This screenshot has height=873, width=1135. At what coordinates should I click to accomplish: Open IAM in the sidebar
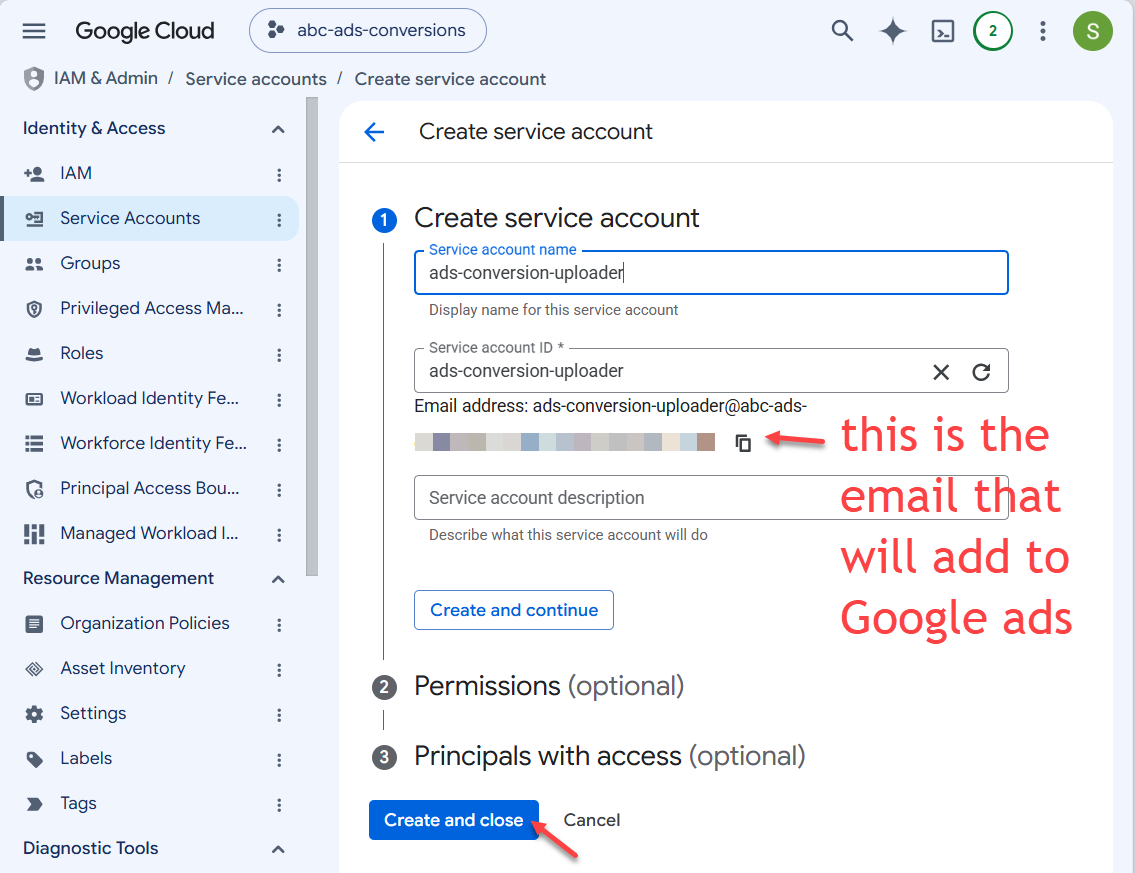coord(76,174)
